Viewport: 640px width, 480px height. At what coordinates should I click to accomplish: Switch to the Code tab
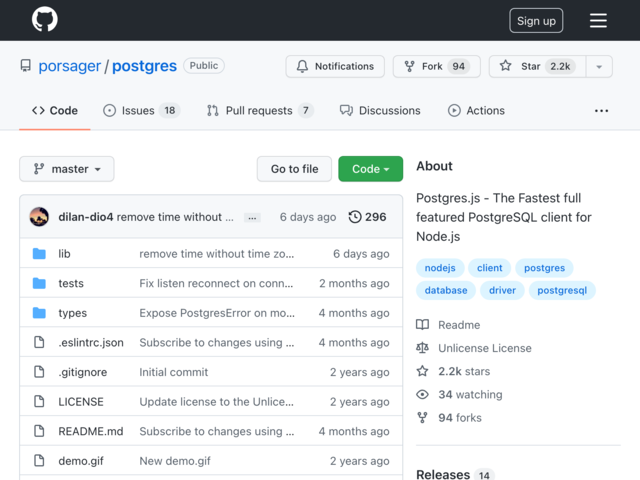(x=55, y=111)
